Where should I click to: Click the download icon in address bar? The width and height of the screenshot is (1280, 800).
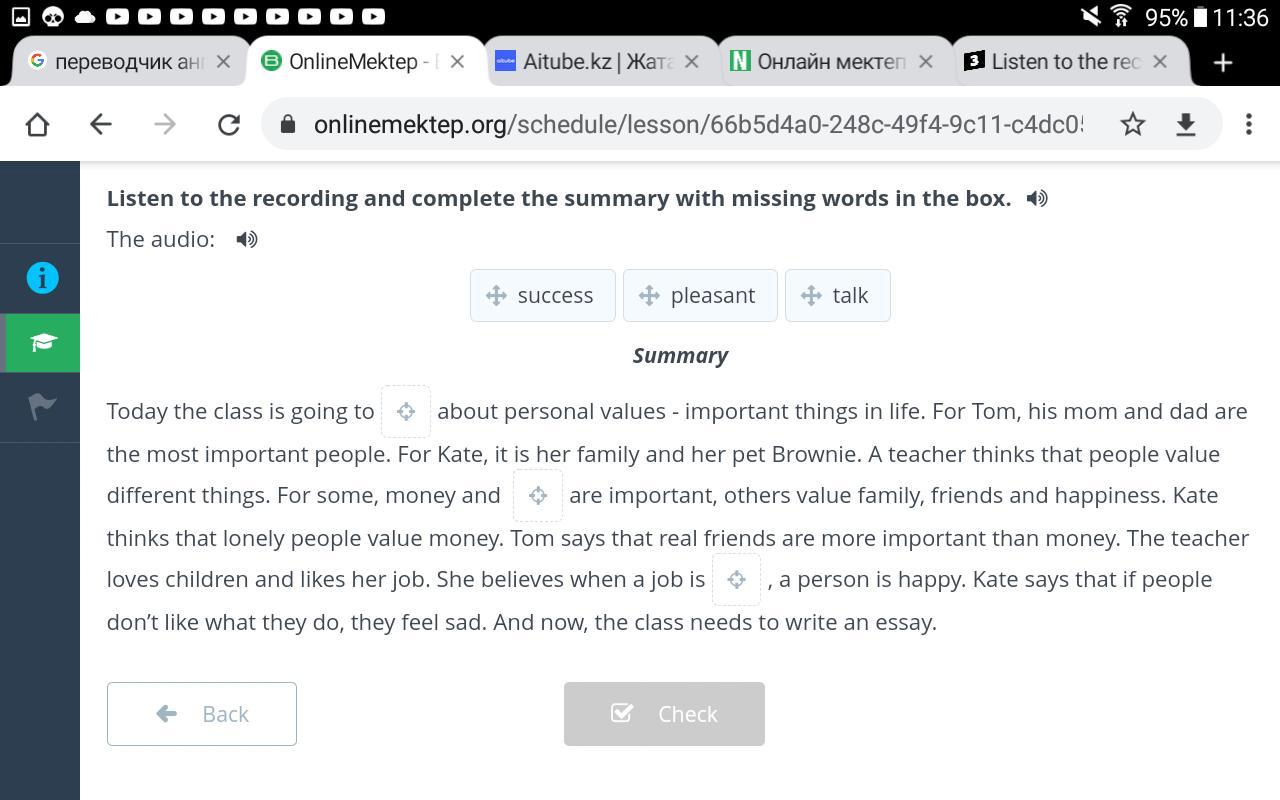click(1186, 124)
